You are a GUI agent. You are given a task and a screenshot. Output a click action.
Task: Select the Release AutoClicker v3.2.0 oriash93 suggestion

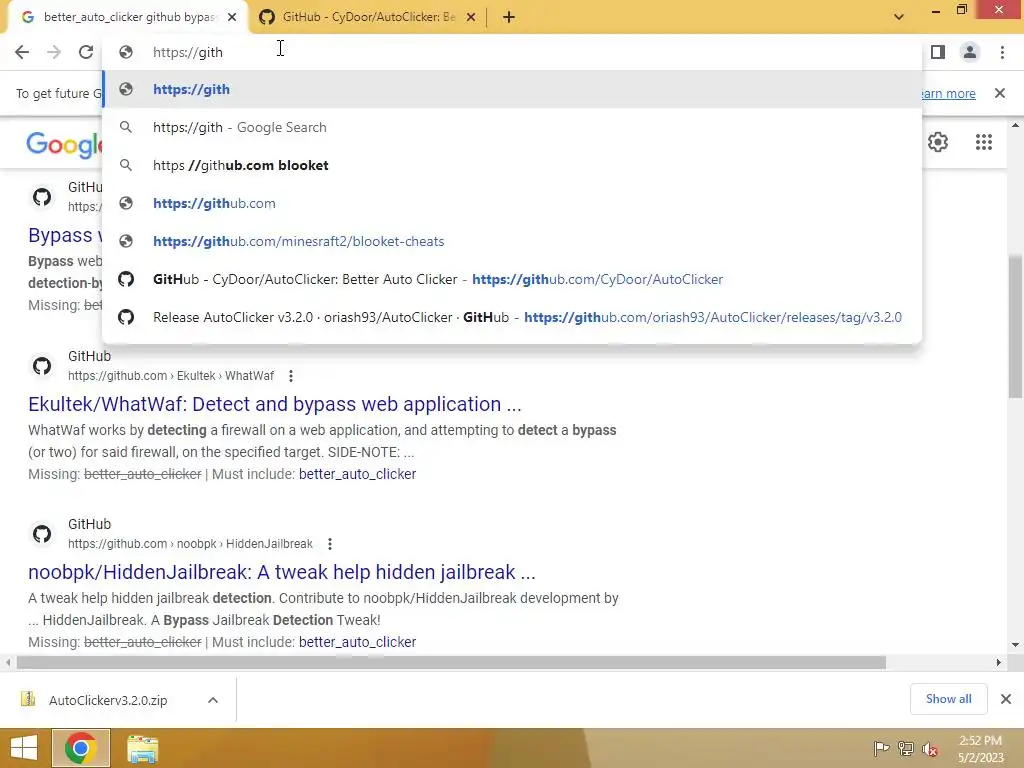pos(512,317)
